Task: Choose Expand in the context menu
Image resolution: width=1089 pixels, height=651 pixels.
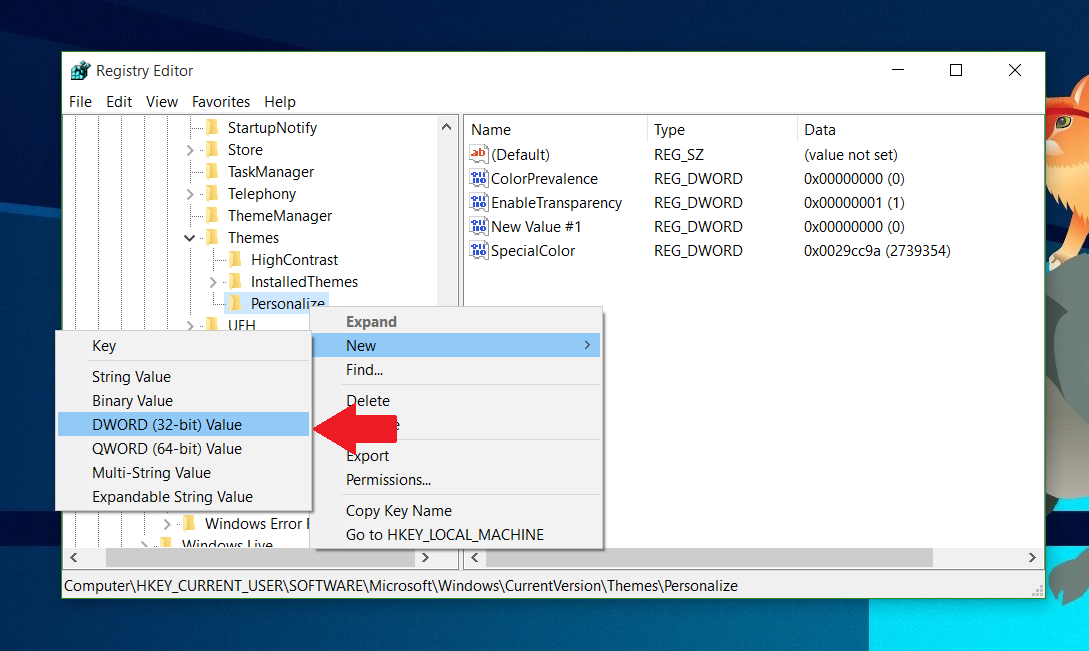Action: [x=458, y=322]
